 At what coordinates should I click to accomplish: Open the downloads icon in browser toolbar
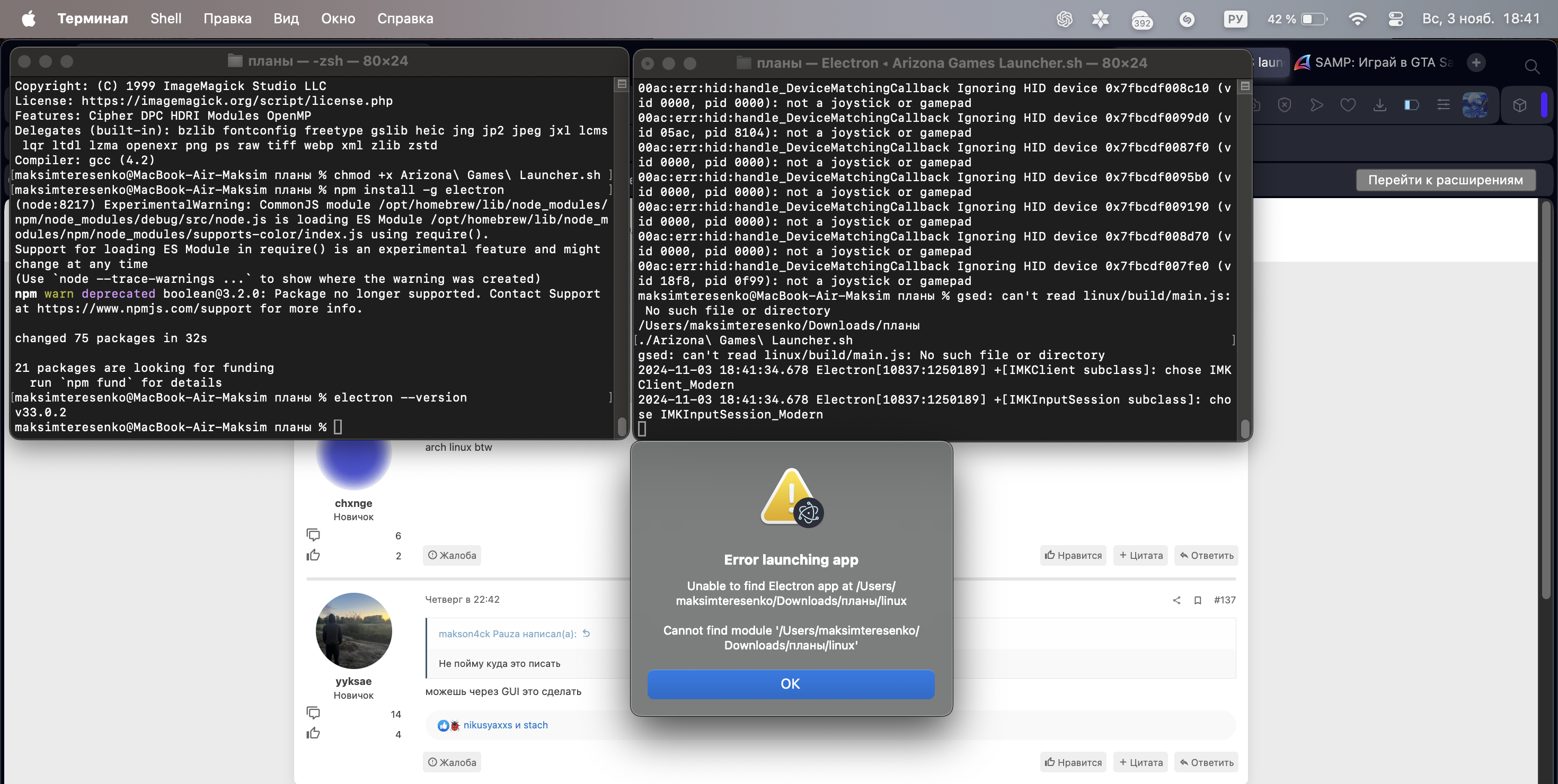coord(1379,105)
